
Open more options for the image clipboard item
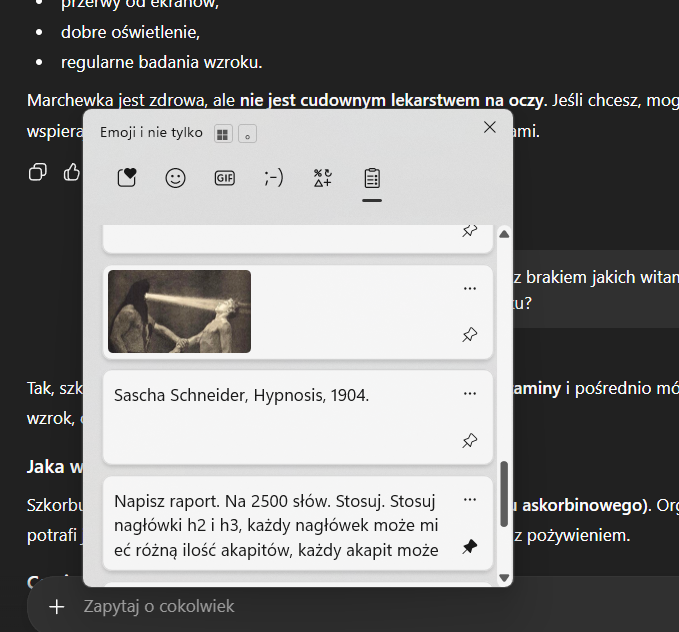tap(470, 288)
